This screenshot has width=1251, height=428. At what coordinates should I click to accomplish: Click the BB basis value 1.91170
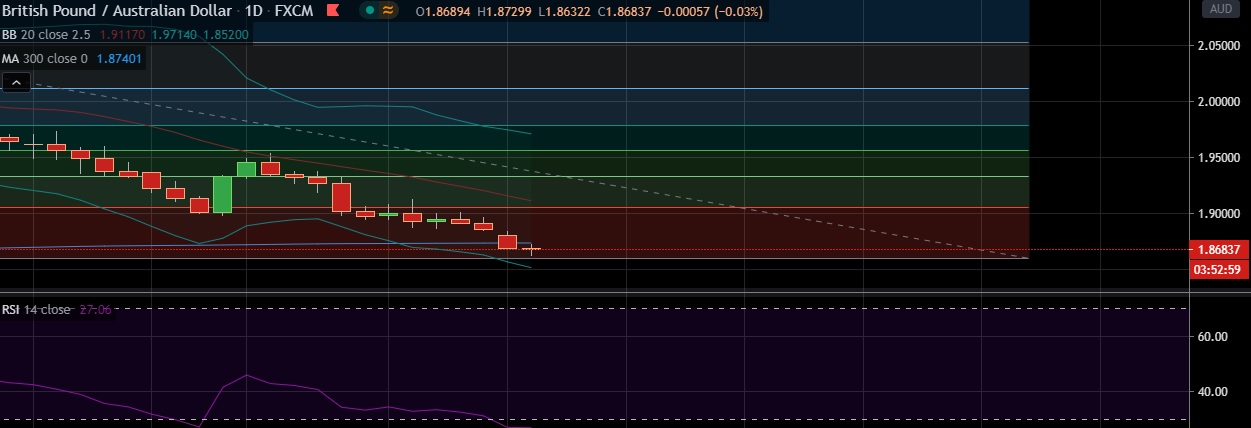(x=122, y=34)
